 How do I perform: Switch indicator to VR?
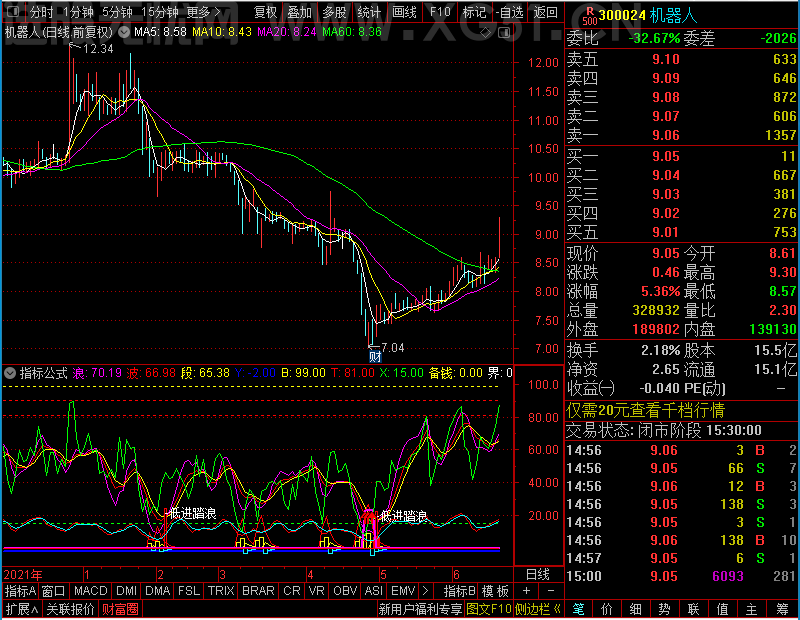tap(317, 591)
